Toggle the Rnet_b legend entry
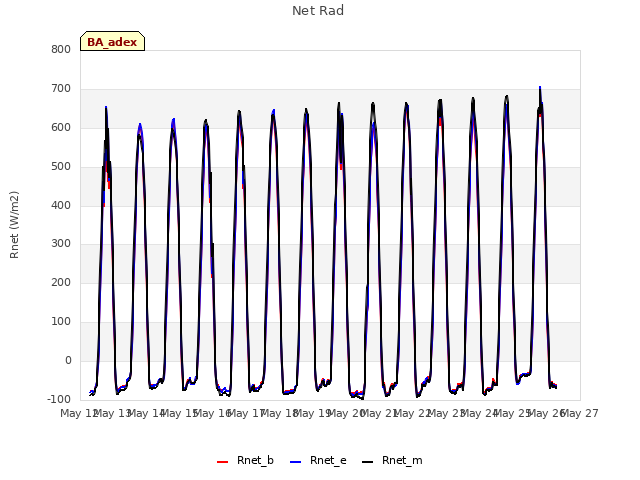Image resolution: width=640 pixels, height=480 pixels. pyautogui.click(x=245, y=460)
